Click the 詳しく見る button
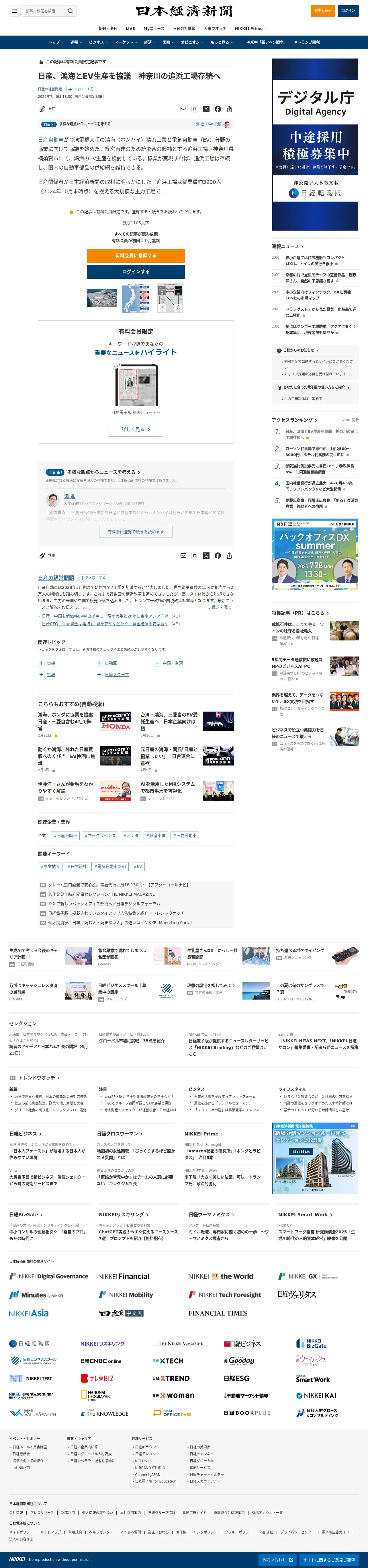This screenshot has height=1568, width=368. point(136,429)
